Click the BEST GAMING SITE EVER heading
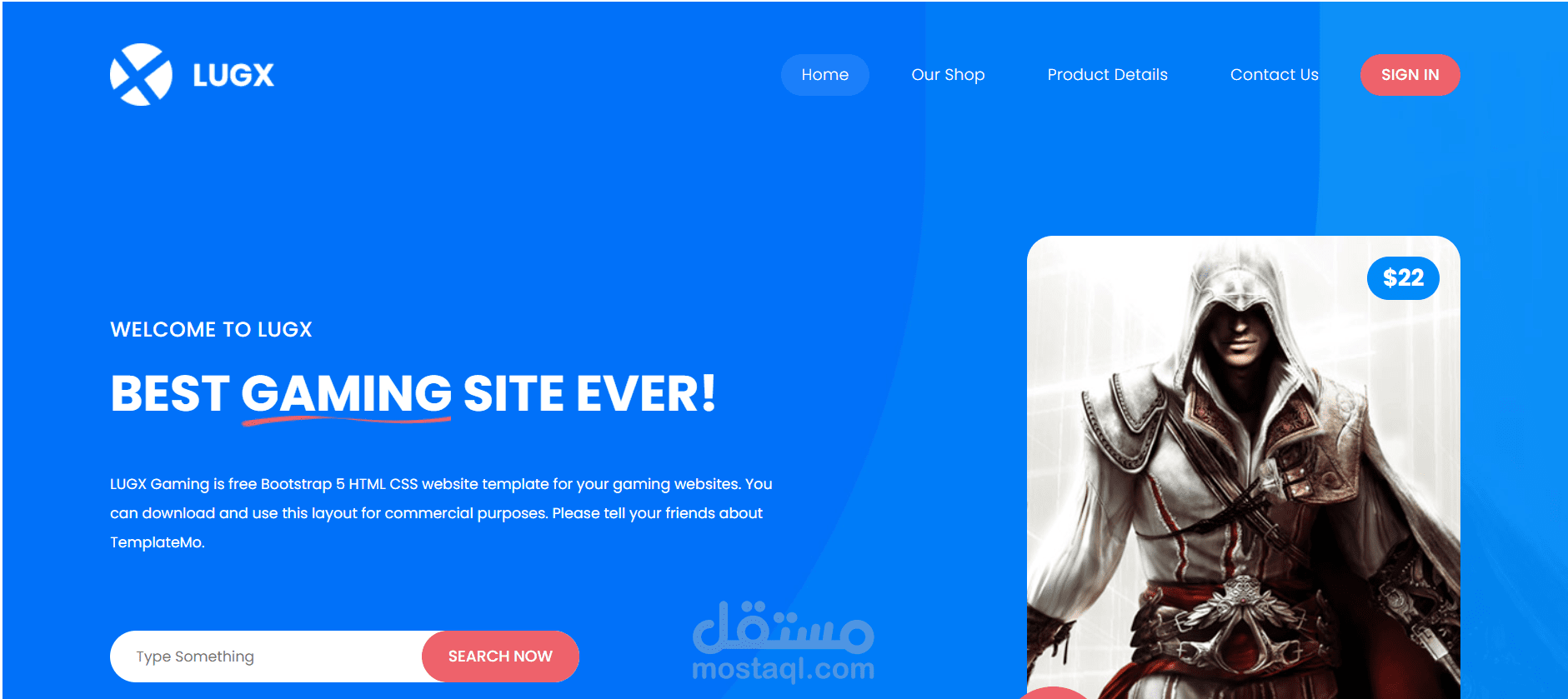Image resolution: width=1568 pixels, height=699 pixels. pyautogui.click(x=413, y=393)
